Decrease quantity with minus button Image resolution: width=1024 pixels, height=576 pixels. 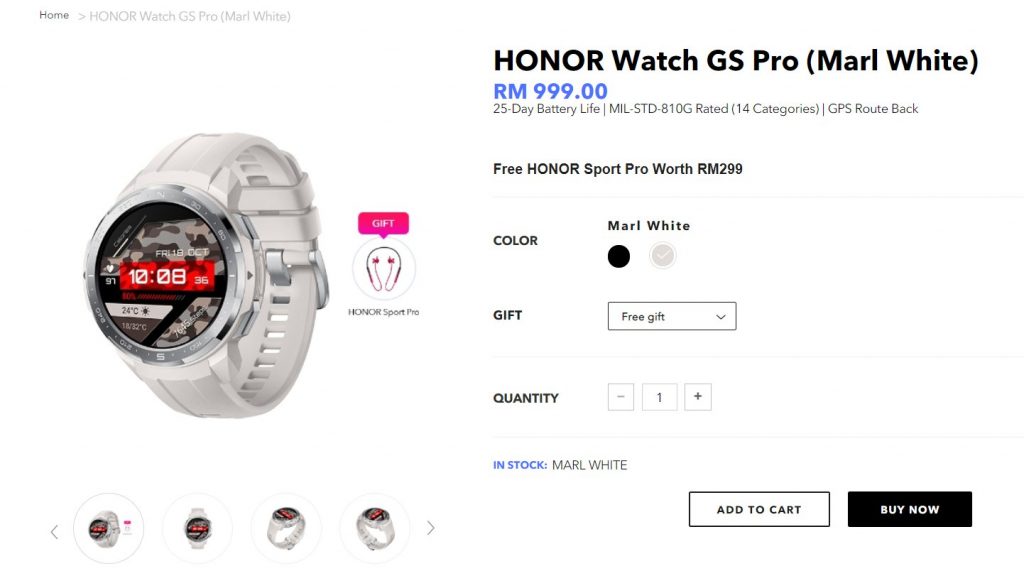[x=620, y=396]
